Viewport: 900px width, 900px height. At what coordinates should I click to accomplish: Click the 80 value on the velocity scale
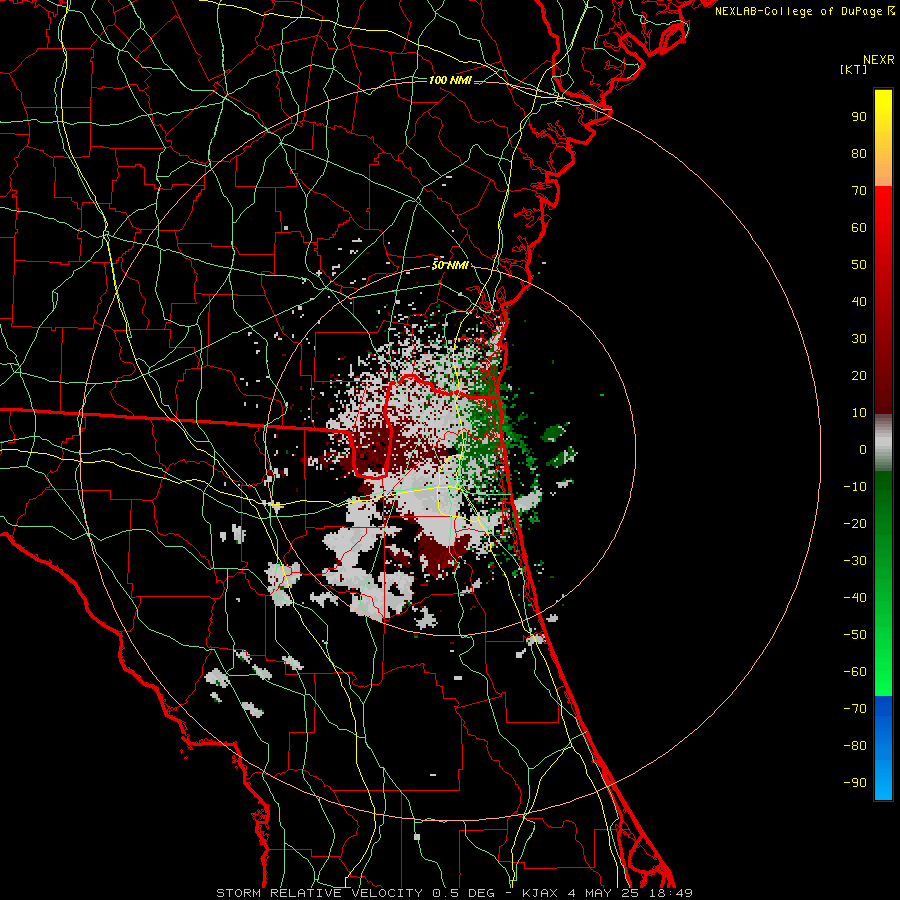[859, 153]
